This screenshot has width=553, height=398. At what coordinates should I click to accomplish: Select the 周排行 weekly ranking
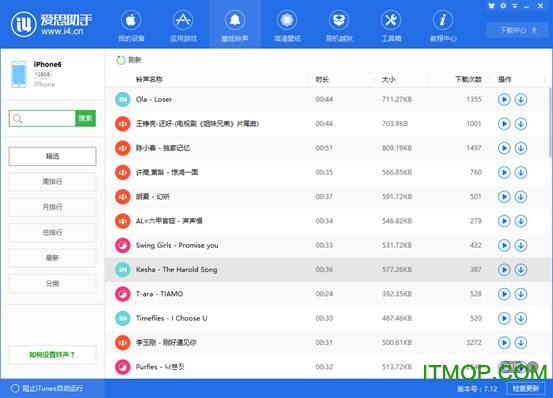pos(52,182)
